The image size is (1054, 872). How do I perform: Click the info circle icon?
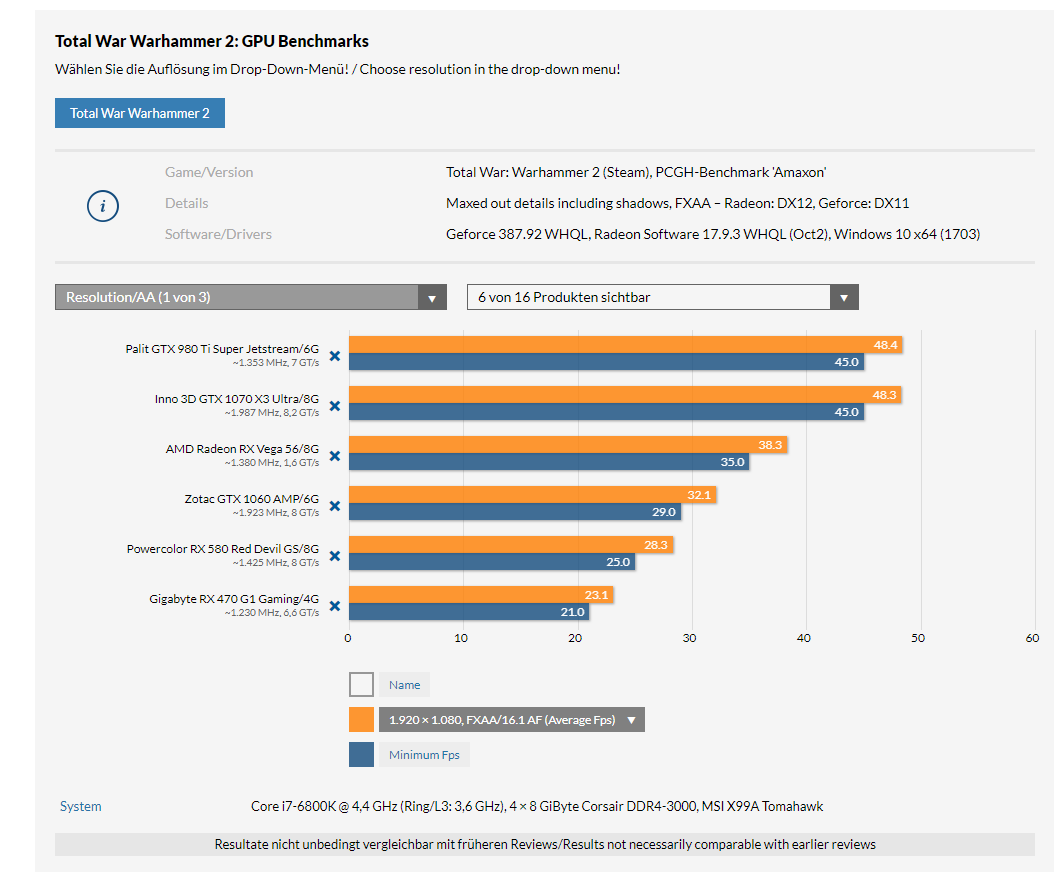103,206
